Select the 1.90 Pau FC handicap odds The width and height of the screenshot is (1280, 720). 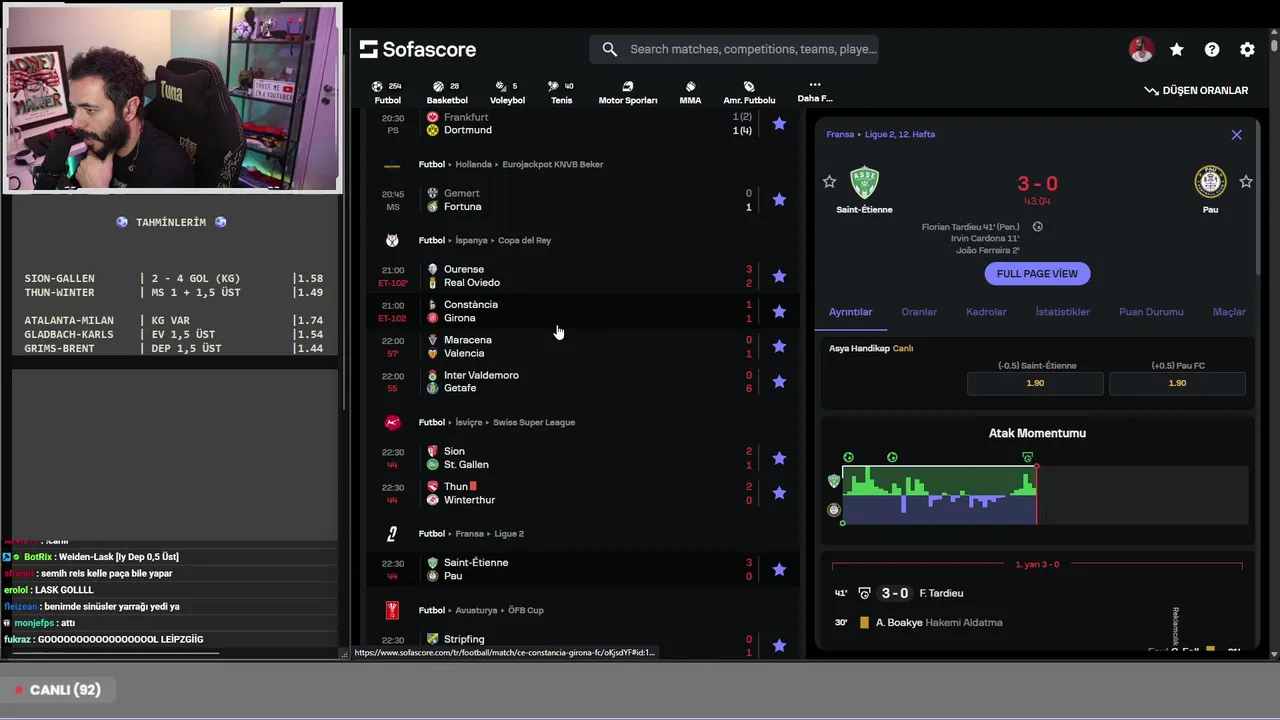tap(1177, 383)
